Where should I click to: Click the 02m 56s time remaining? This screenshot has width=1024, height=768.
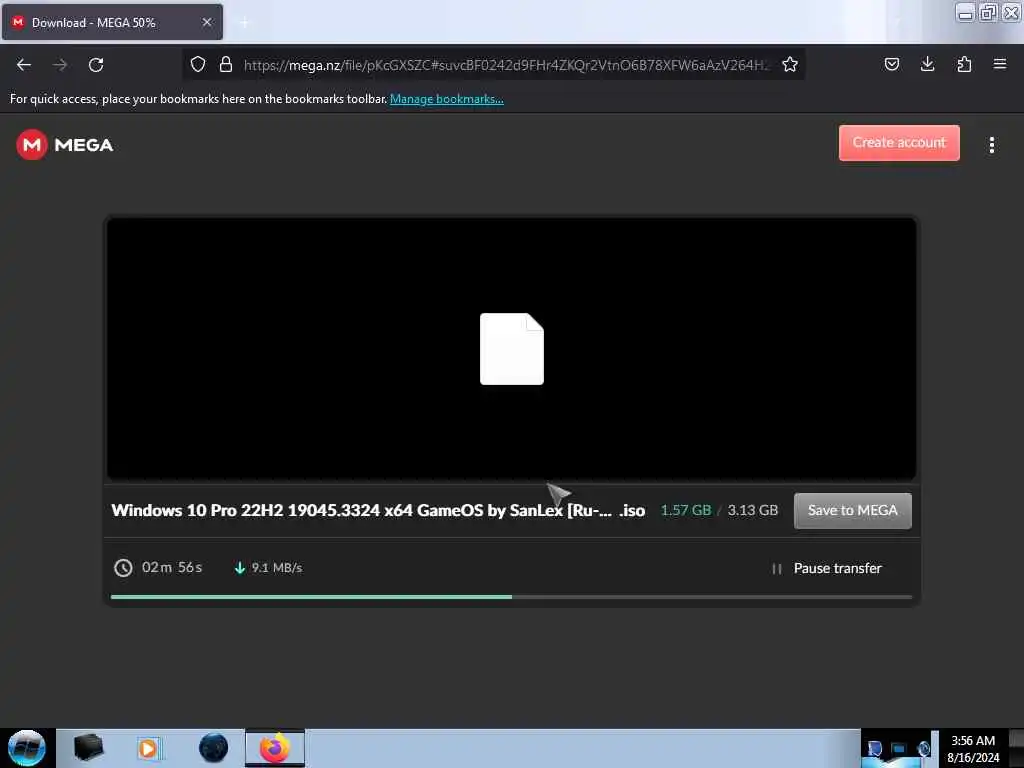pos(172,568)
